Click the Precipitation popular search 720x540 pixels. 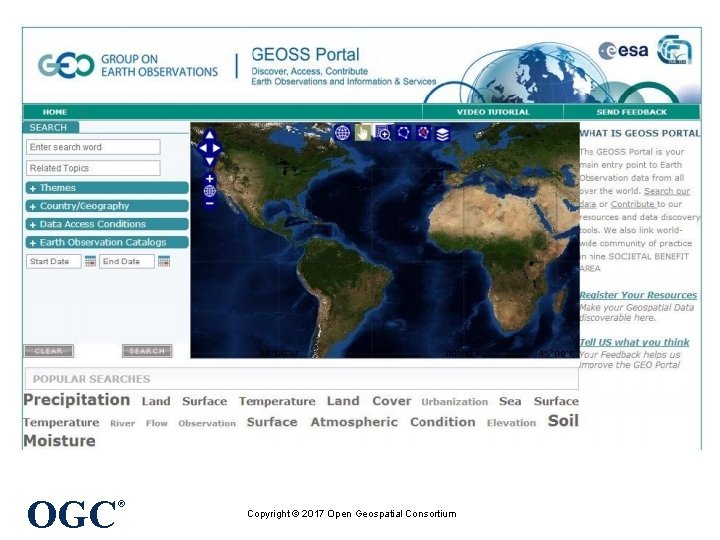click(x=77, y=400)
